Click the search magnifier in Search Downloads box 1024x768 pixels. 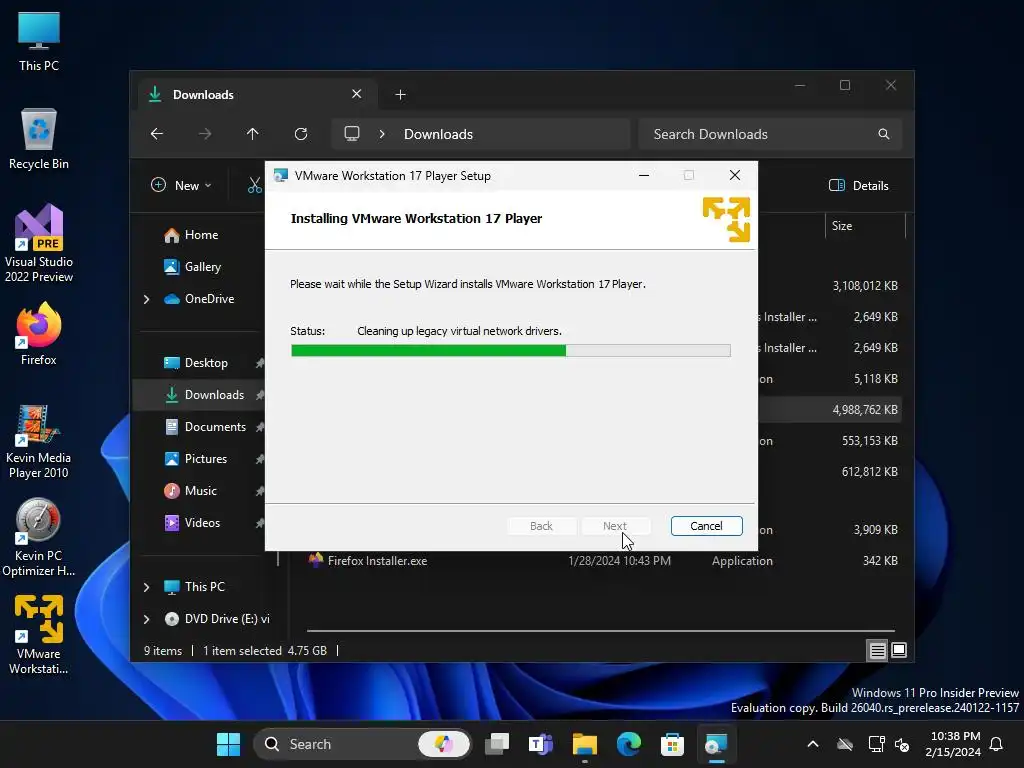point(884,134)
